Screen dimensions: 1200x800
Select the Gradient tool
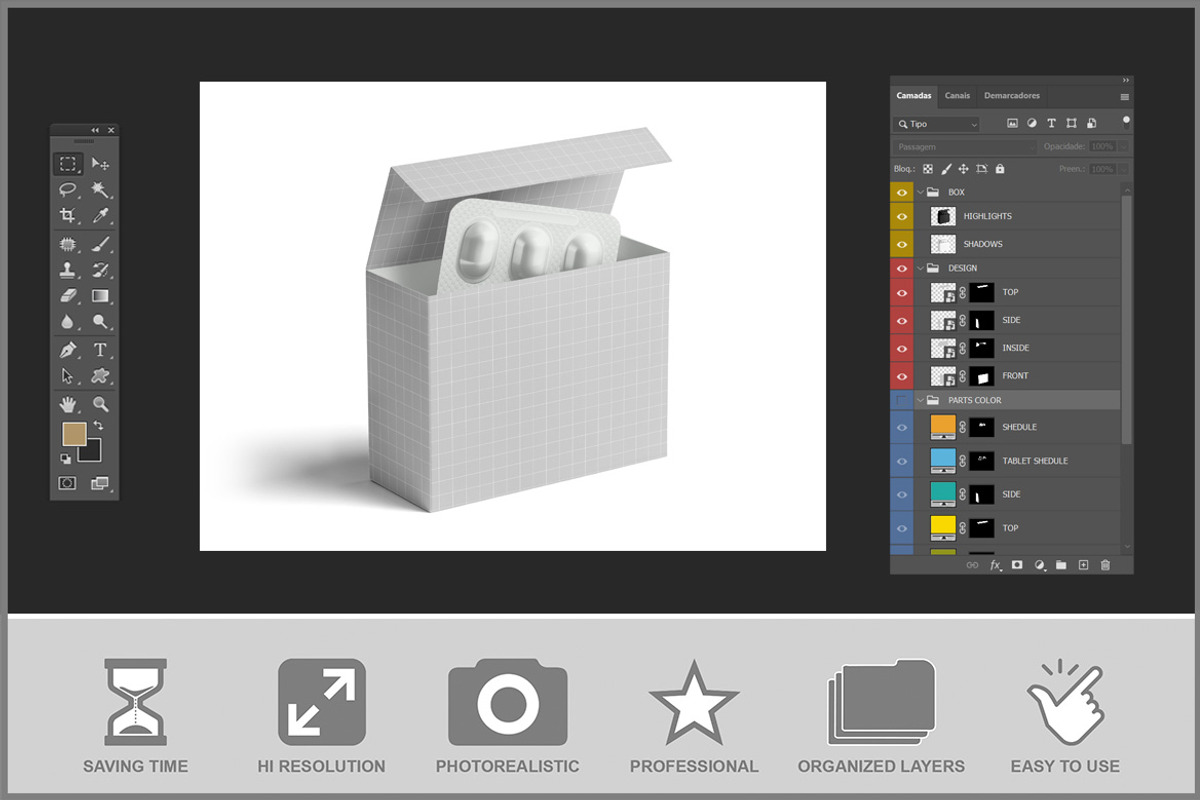pos(100,296)
